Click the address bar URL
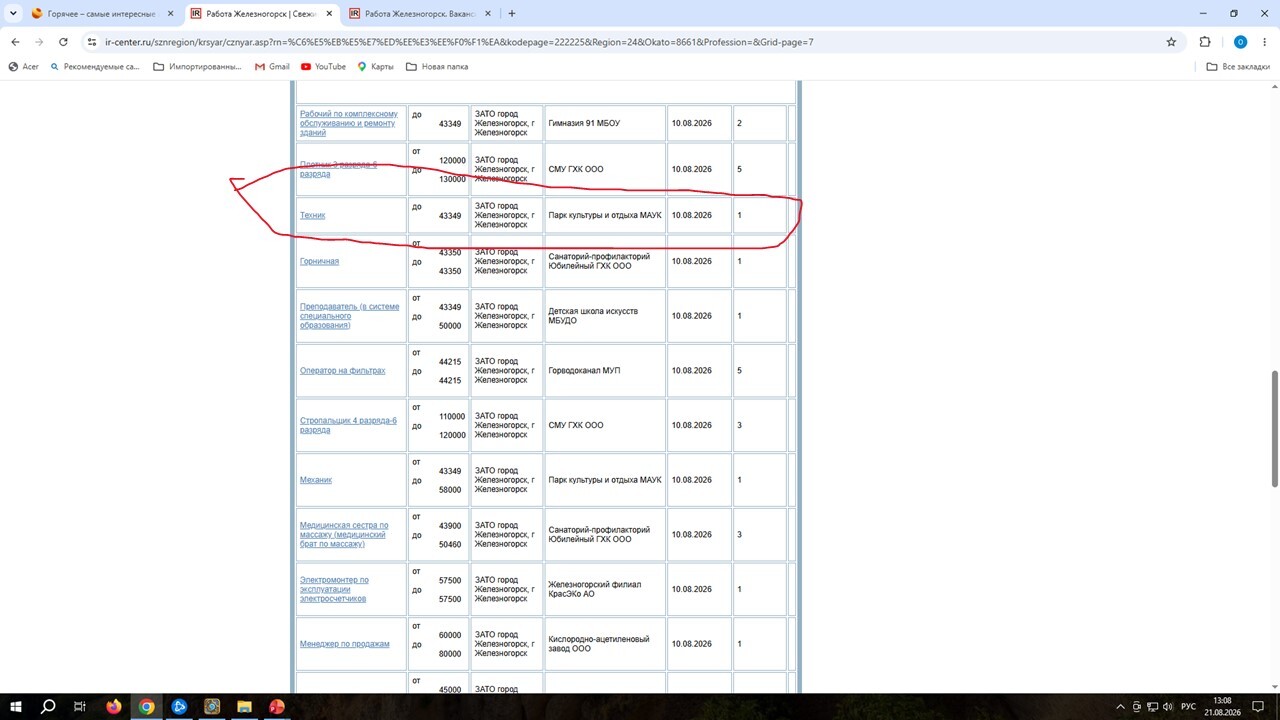This screenshot has width=1280, height=720. tap(459, 42)
